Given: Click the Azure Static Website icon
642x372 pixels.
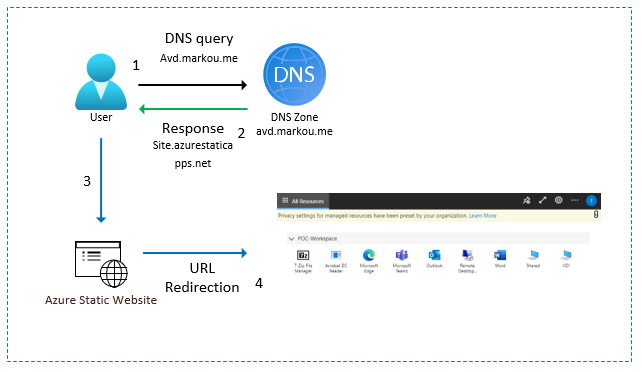Looking at the screenshot, I should click(x=101, y=264).
